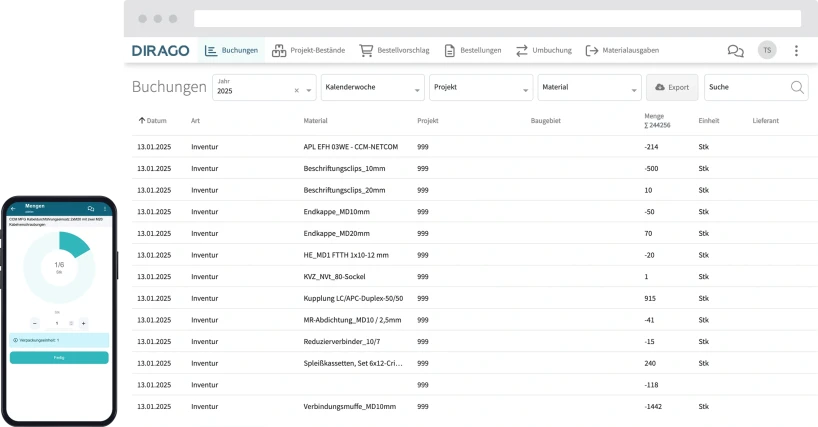This screenshot has height=427, width=818.
Task: Switch to the Projekt-Bestände tab
Action: tap(311, 50)
